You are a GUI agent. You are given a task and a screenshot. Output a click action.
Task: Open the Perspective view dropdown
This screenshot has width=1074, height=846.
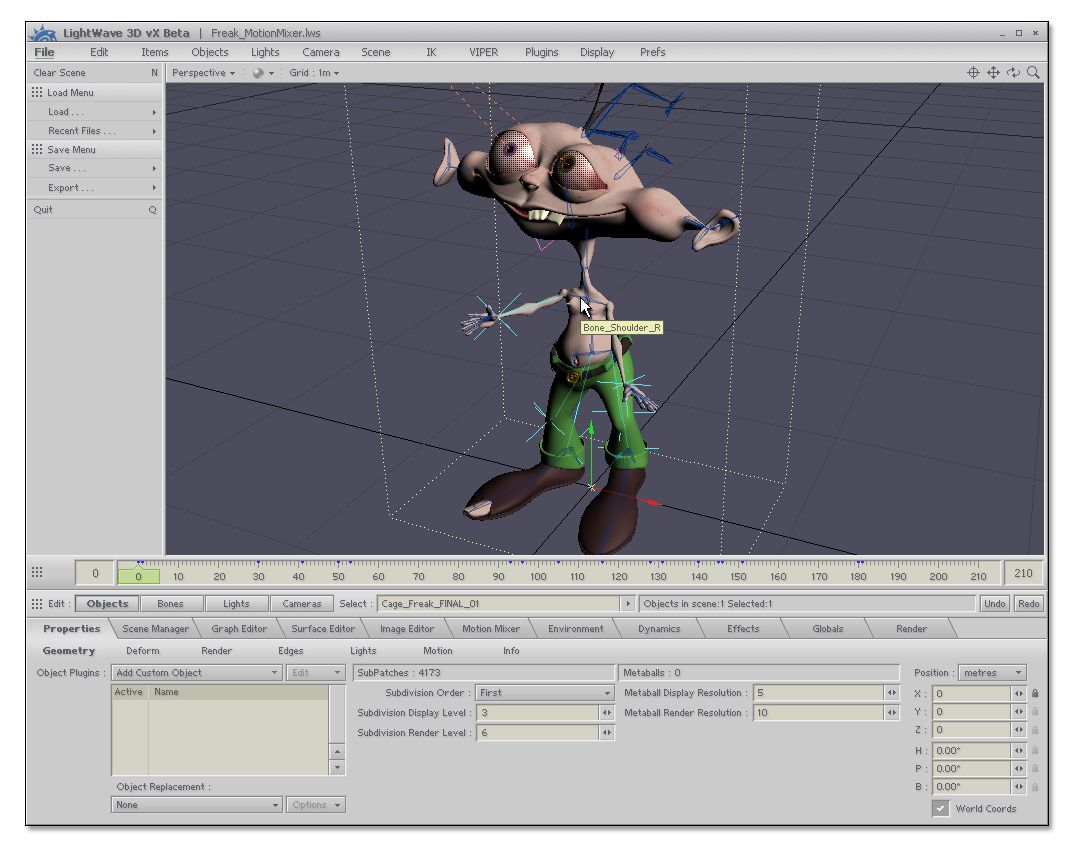[203, 73]
